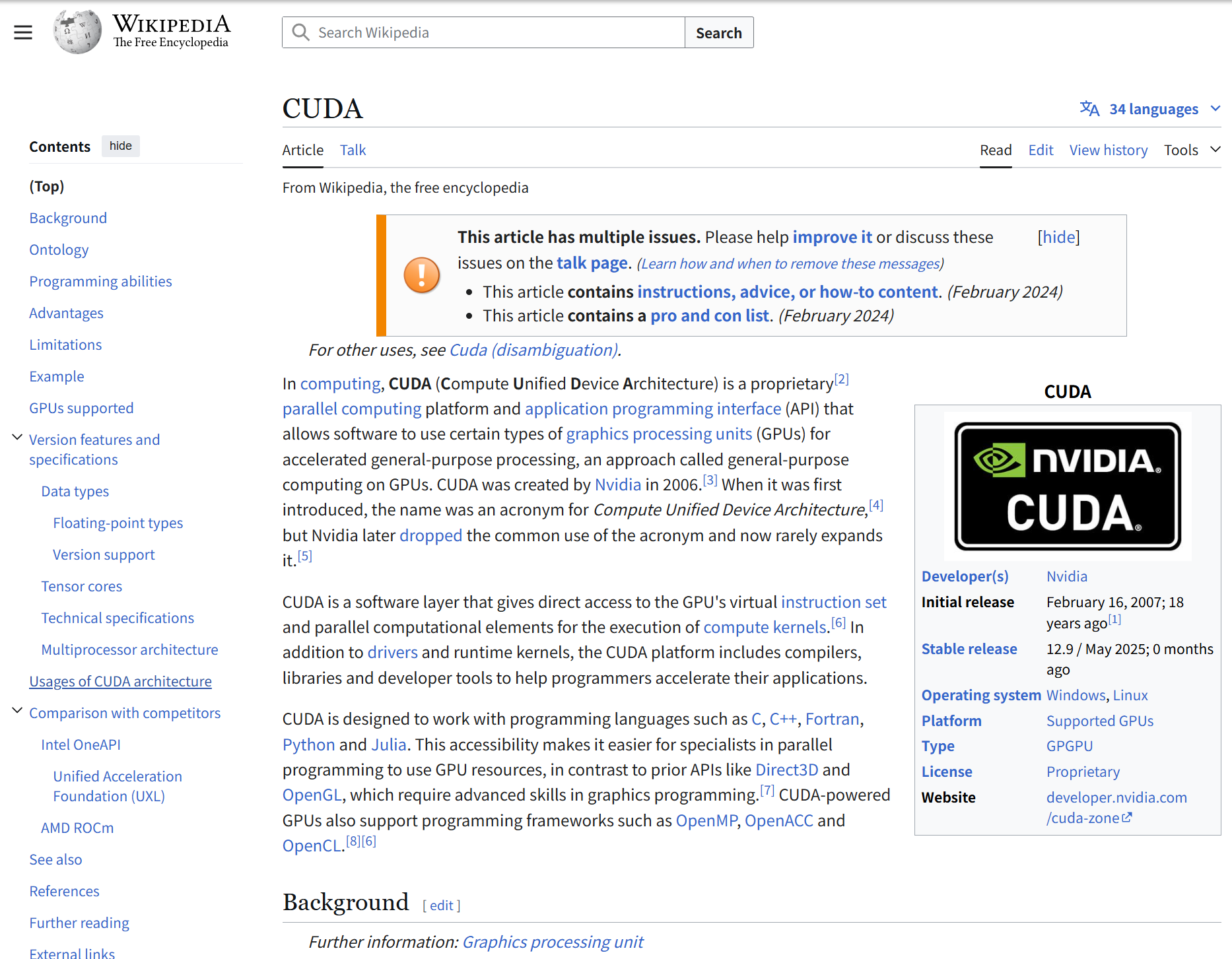Open Technical specifications in contents
1232x959 pixels.
118,618
